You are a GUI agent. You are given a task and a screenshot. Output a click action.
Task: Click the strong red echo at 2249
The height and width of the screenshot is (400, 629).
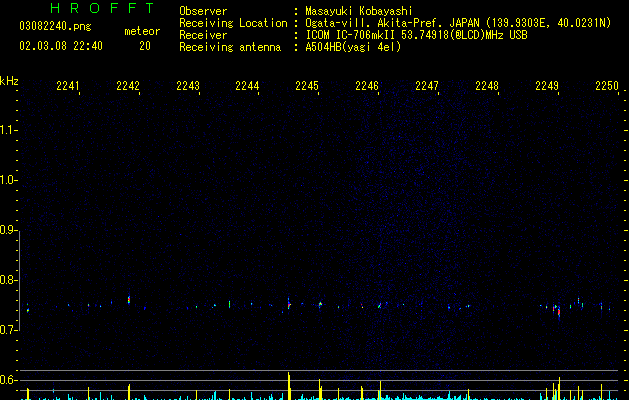click(x=557, y=311)
